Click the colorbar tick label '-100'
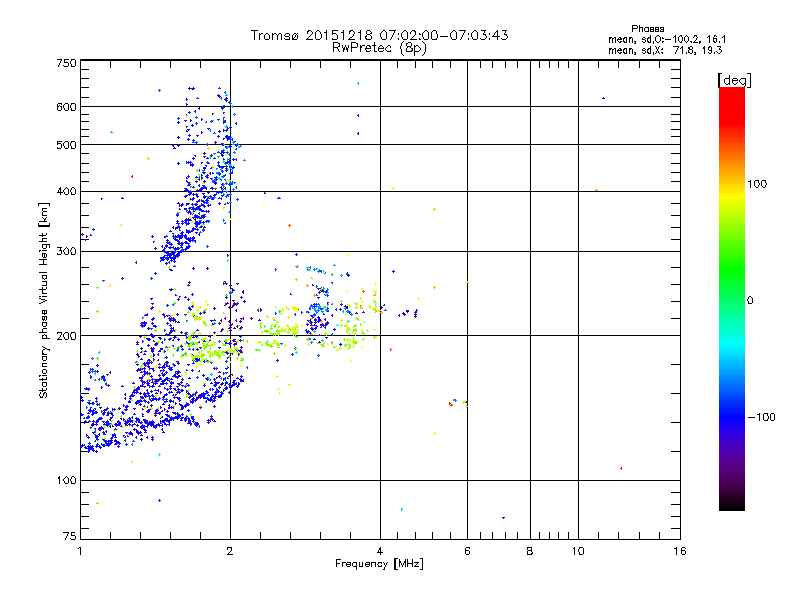Screen dimensions: 800x600 (761, 417)
